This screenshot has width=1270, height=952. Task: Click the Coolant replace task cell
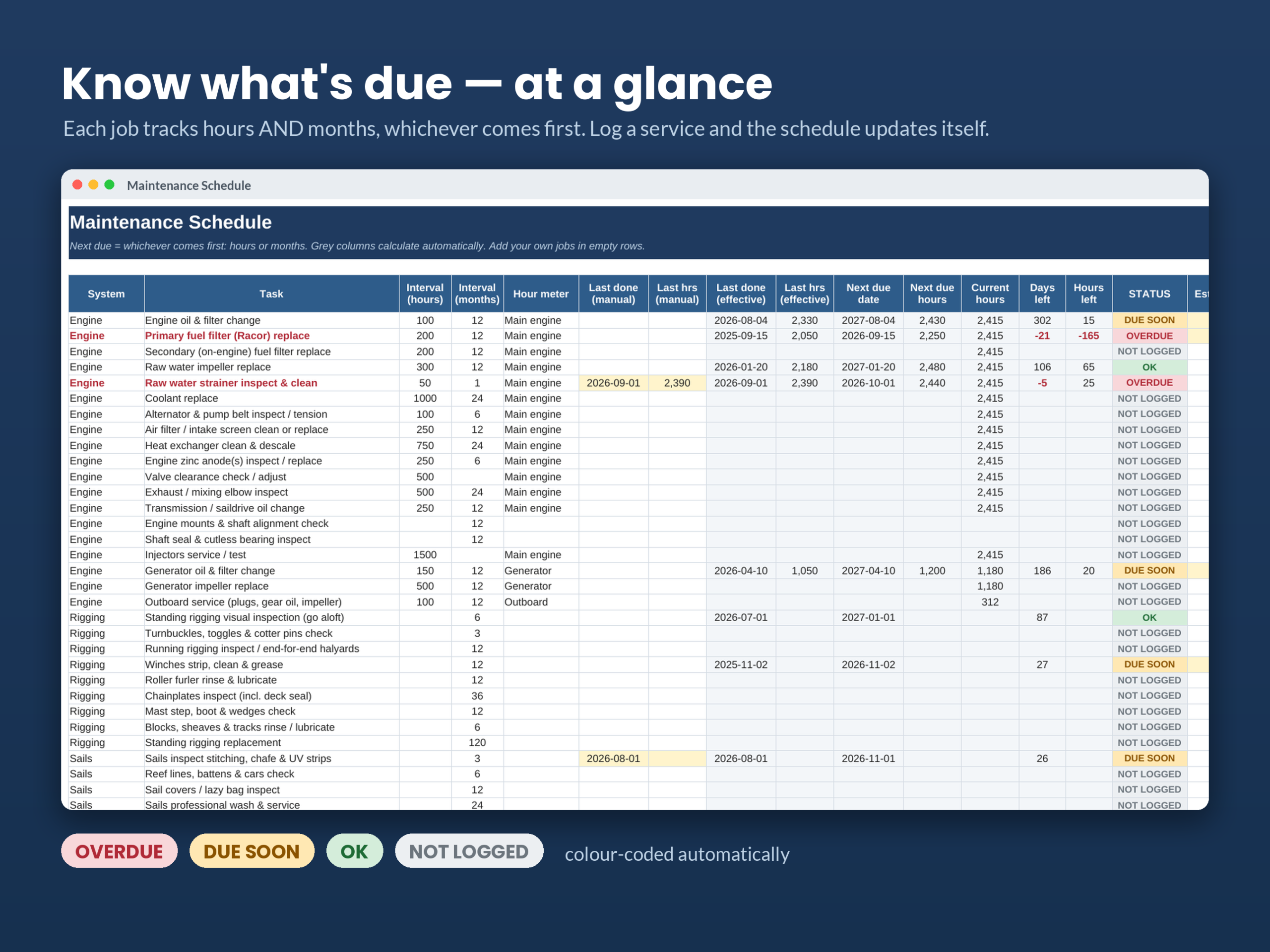[x=271, y=398]
